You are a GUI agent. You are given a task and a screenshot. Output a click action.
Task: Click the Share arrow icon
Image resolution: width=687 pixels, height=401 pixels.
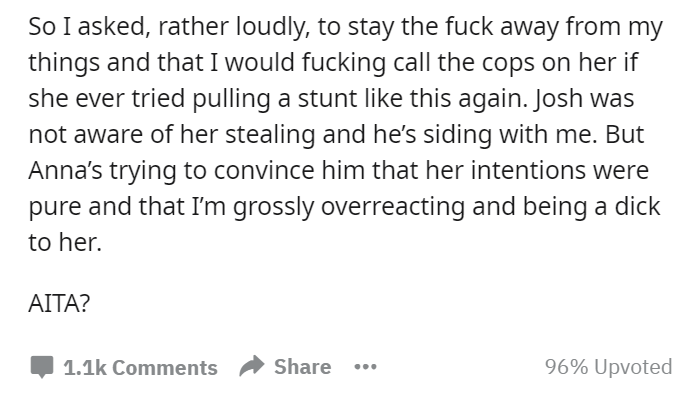251,366
